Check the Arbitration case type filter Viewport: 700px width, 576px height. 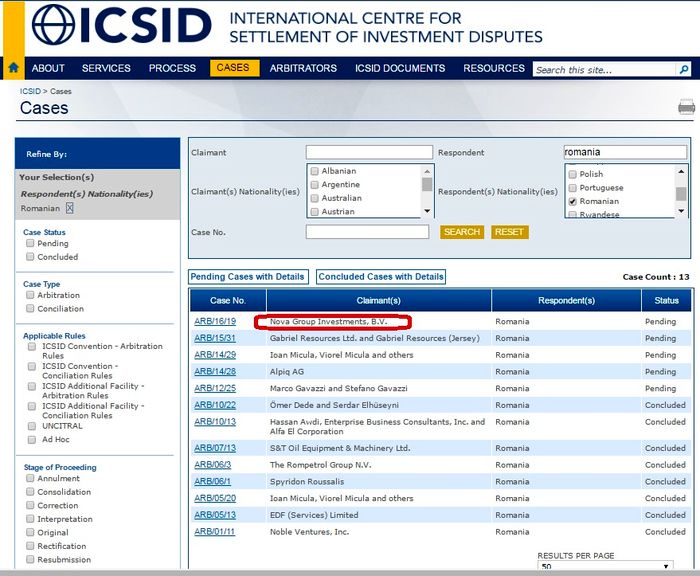[30, 295]
